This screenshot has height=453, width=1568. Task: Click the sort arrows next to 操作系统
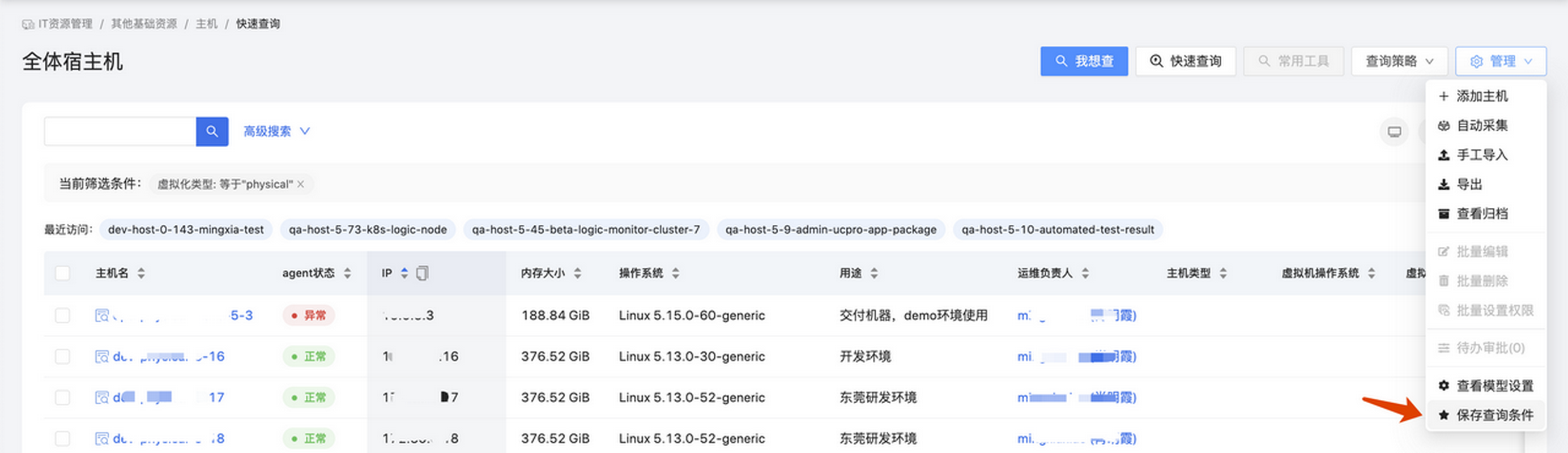[x=676, y=273]
